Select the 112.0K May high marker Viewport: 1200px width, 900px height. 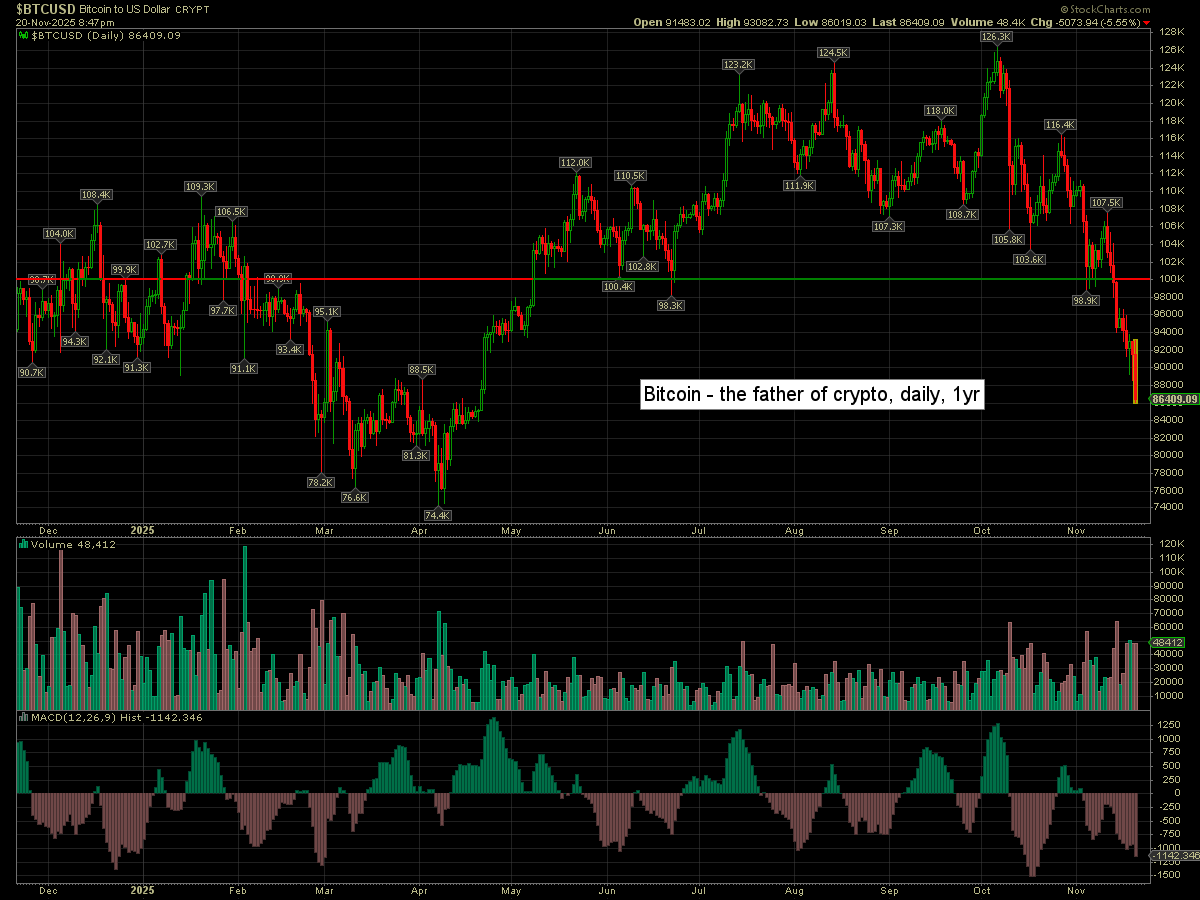(x=575, y=162)
